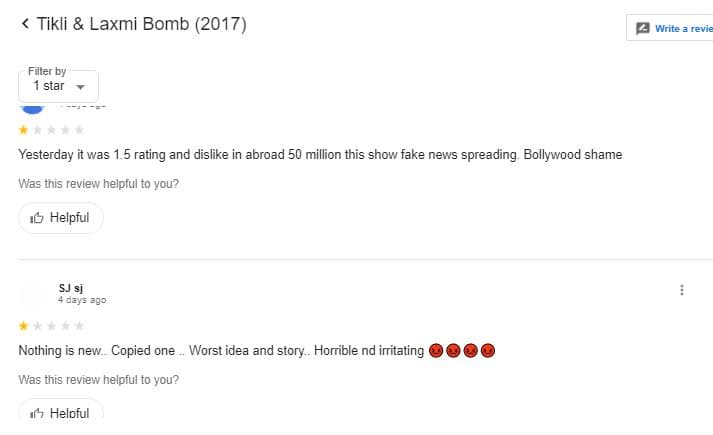This screenshot has width=713, height=435.
Task: Open the Filter by 1 star dropdown
Action: 58,86
